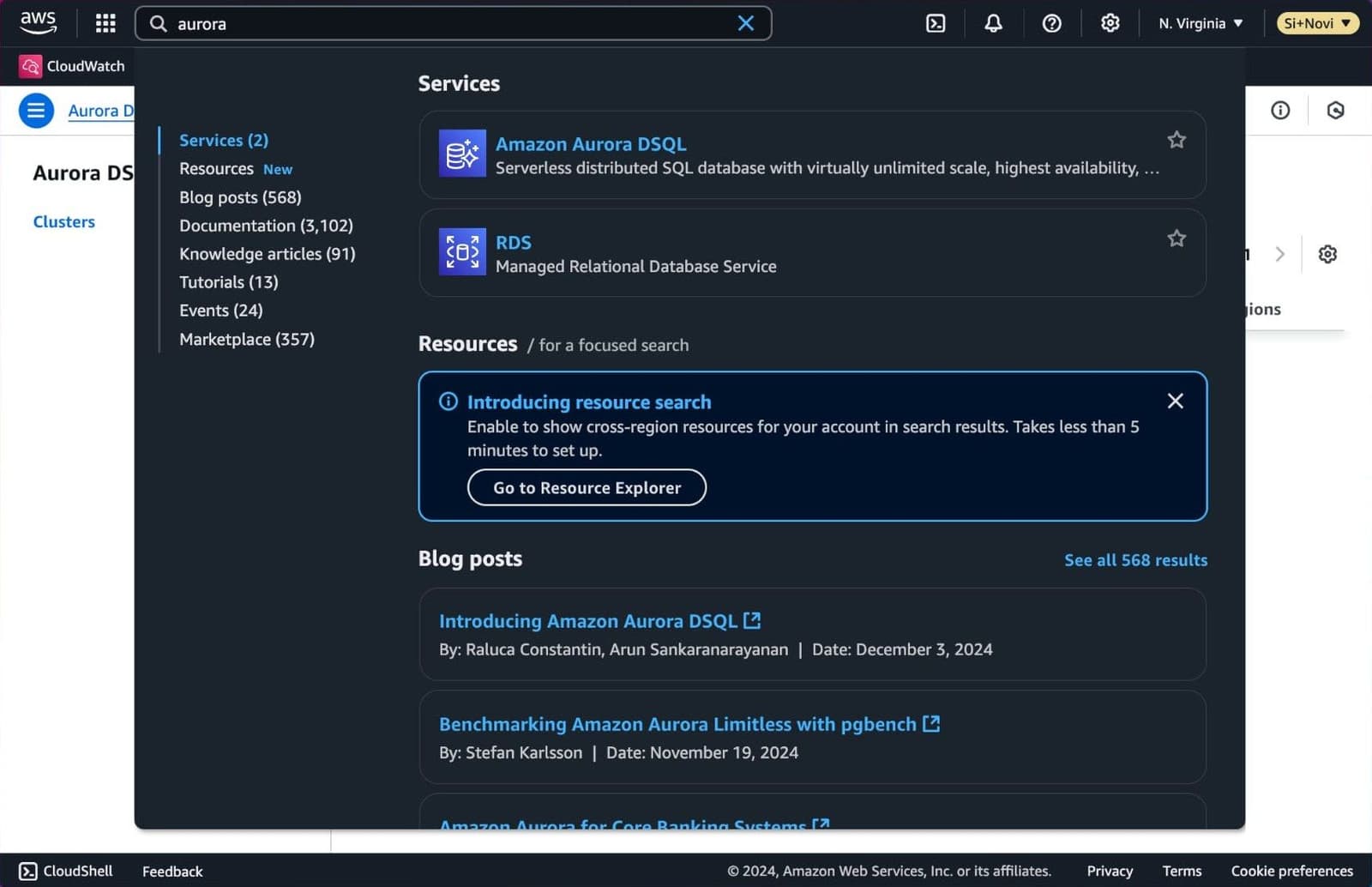Select the Tutorials (13) filter
1372x887 pixels.
pyautogui.click(x=228, y=282)
